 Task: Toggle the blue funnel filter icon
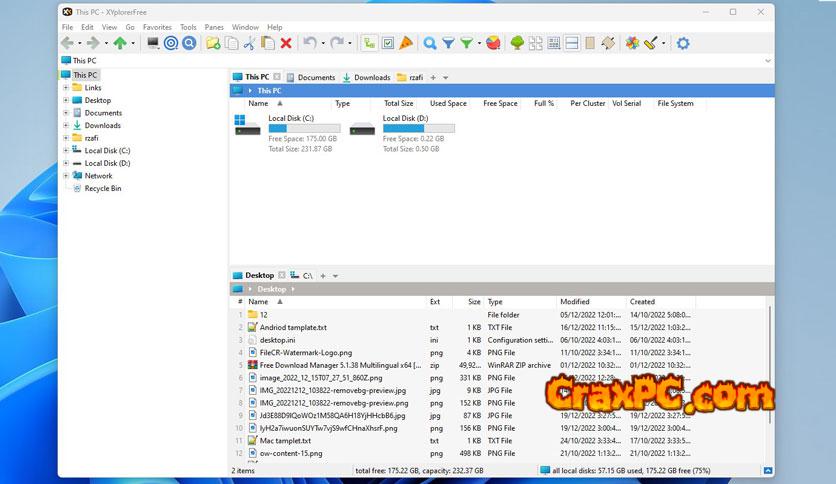coord(449,43)
